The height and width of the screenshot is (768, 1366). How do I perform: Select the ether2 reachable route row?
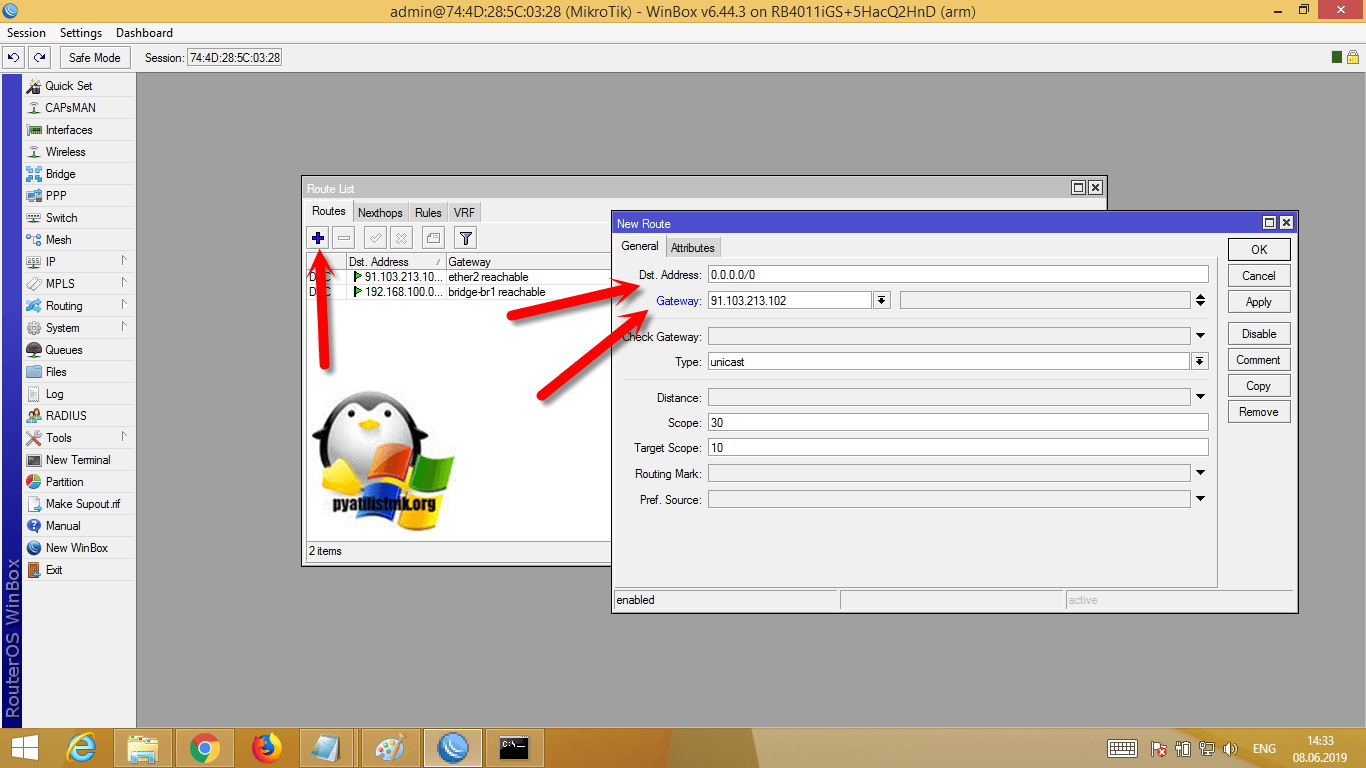(x=459, y=277)
